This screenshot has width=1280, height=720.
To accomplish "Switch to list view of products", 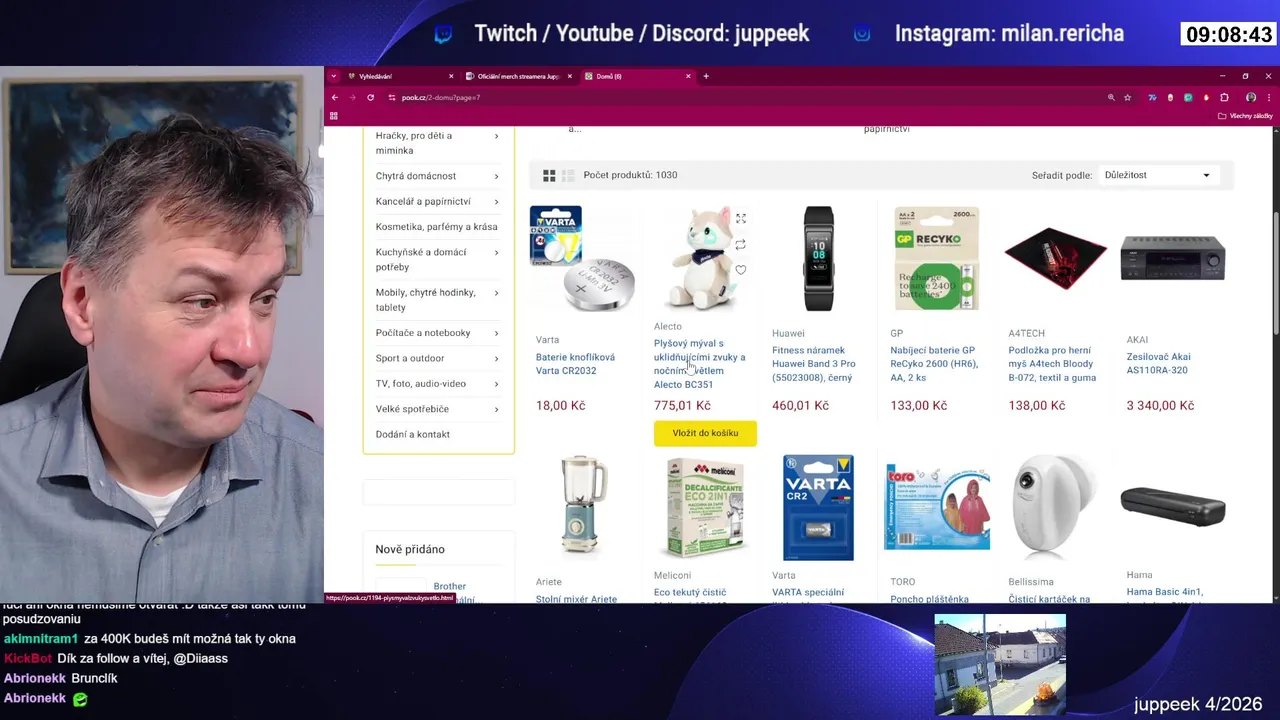I will 568,175.
